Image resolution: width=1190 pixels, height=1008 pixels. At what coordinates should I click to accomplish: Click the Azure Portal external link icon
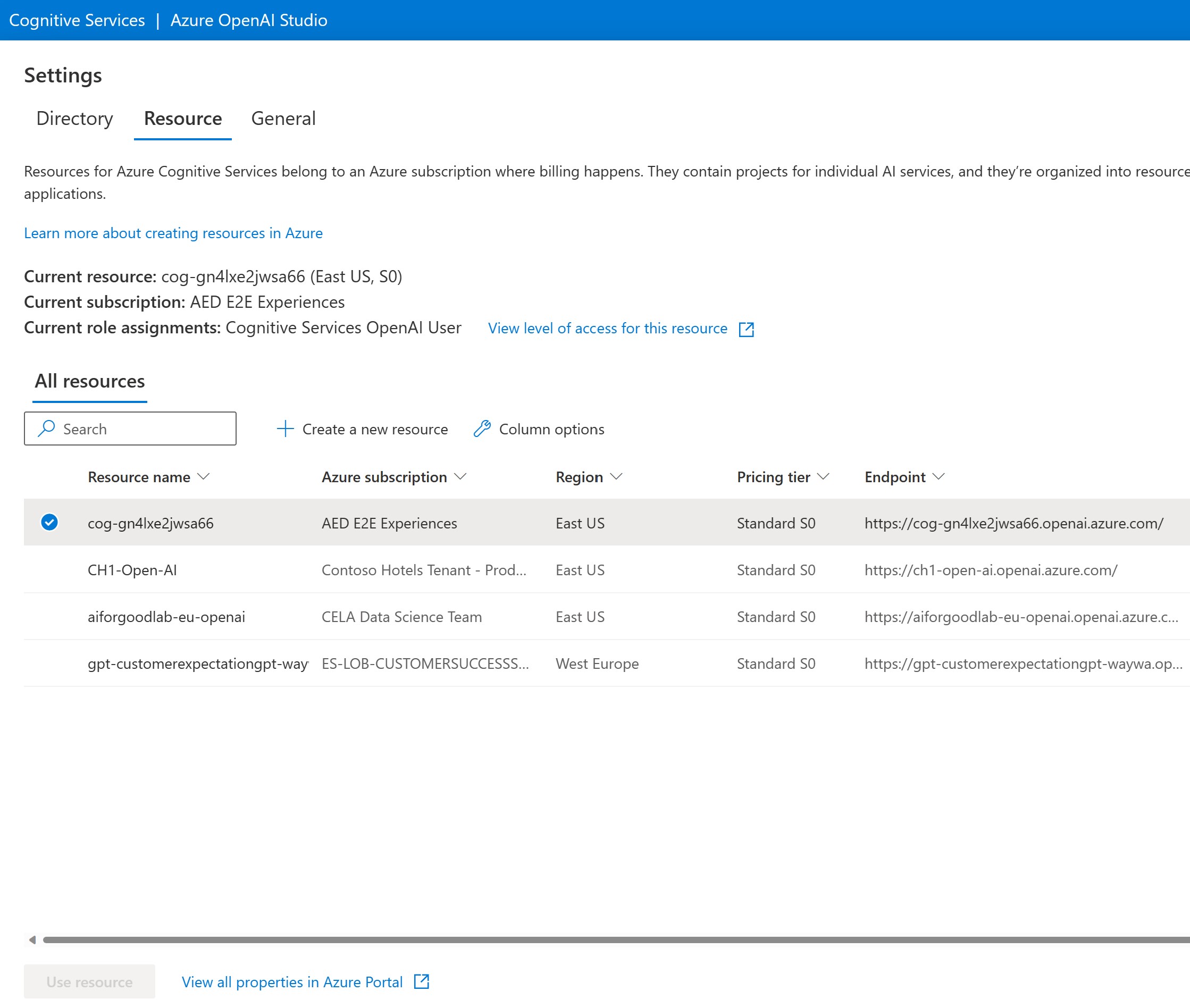[x=422, y=982]
